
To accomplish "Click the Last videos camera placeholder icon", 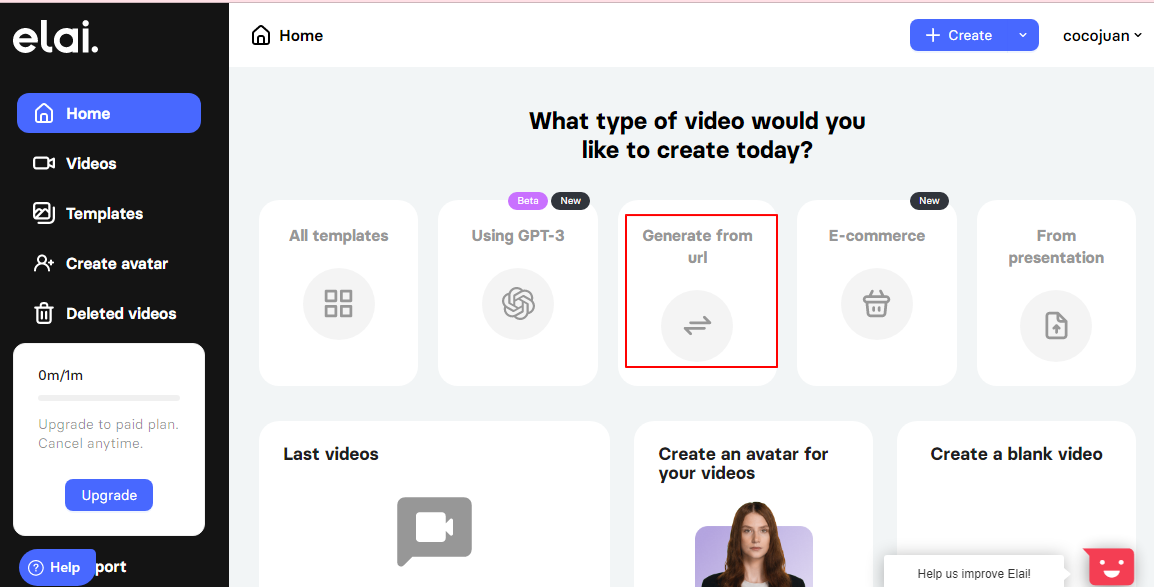I will [x=434, y=531].
